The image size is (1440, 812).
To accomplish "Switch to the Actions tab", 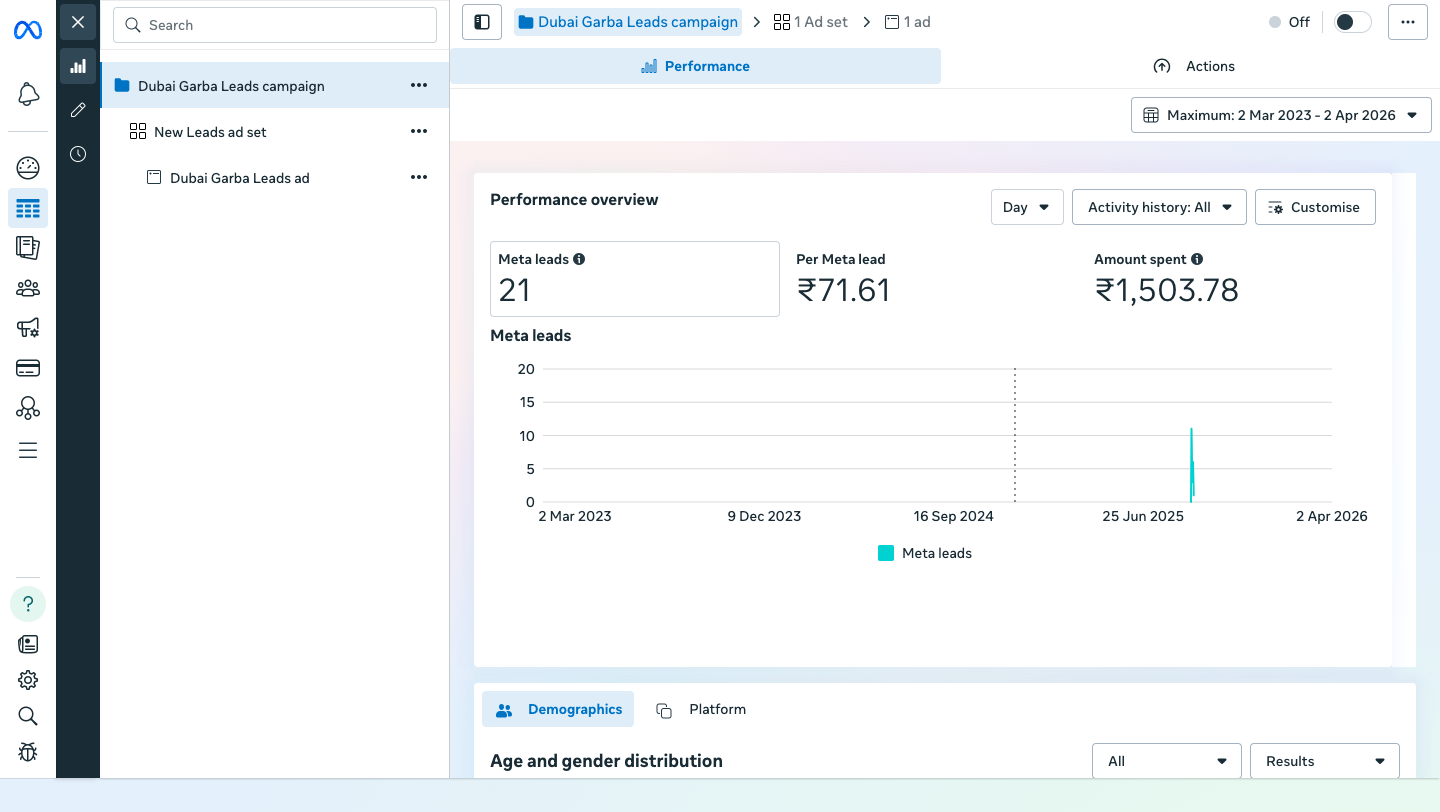I will tap(1194, 66).
